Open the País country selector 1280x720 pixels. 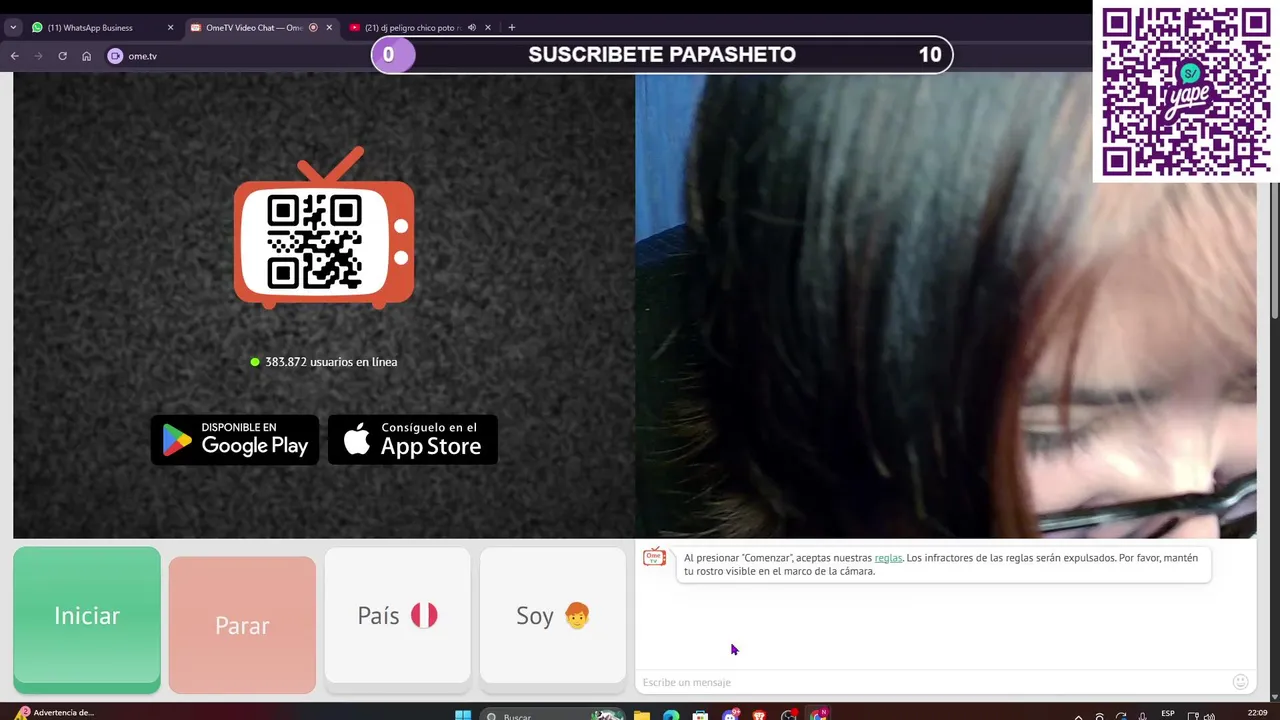click(x=397, y=619)
